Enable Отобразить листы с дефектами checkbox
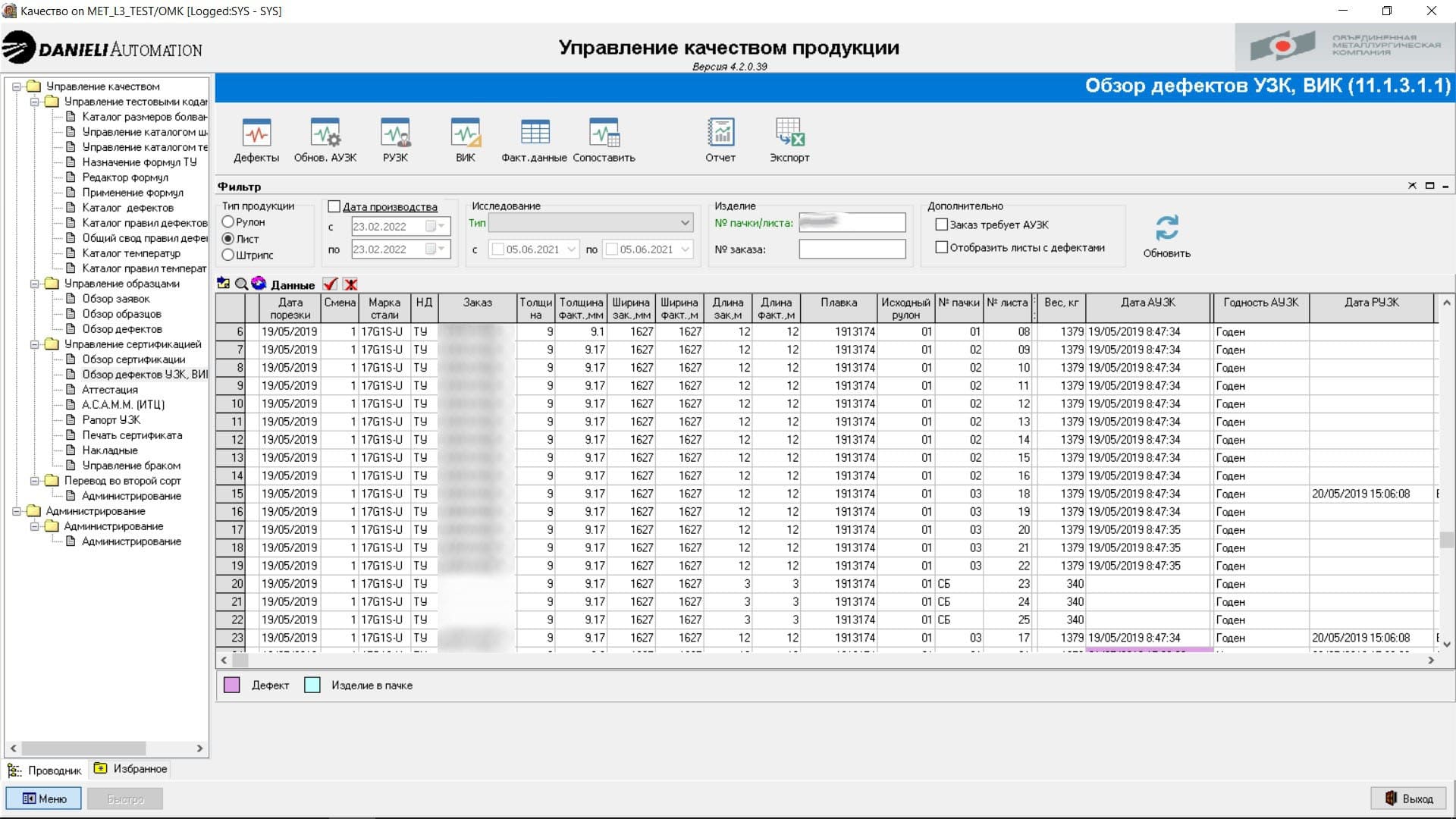1456x819 pixels. (x=942, y=247)
